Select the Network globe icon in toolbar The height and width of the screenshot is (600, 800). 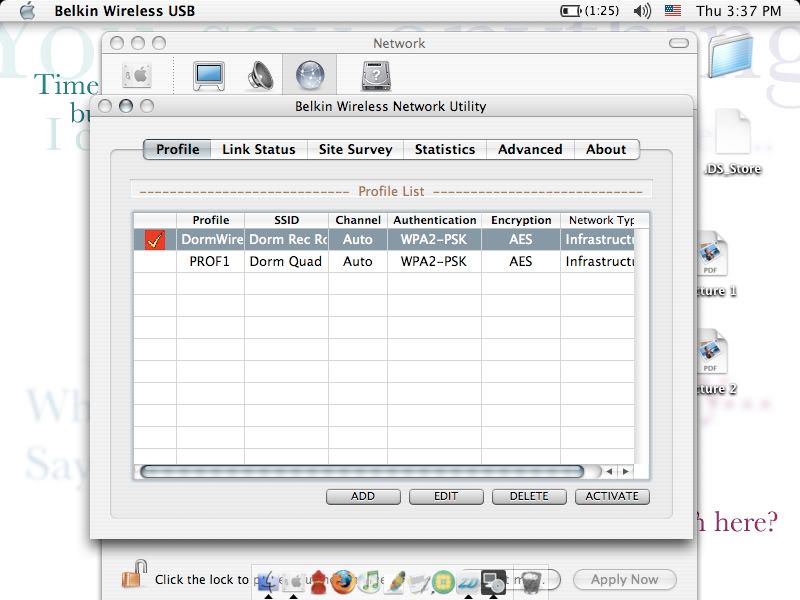click(x=310, y=76)
